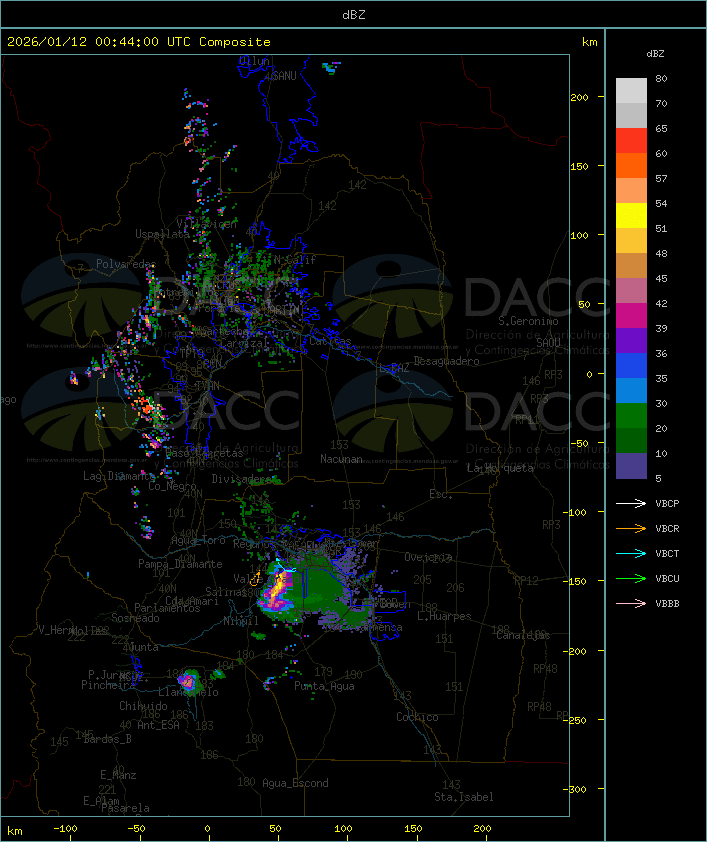Click the S.Geronimo place label

click(x=528, y=321)
